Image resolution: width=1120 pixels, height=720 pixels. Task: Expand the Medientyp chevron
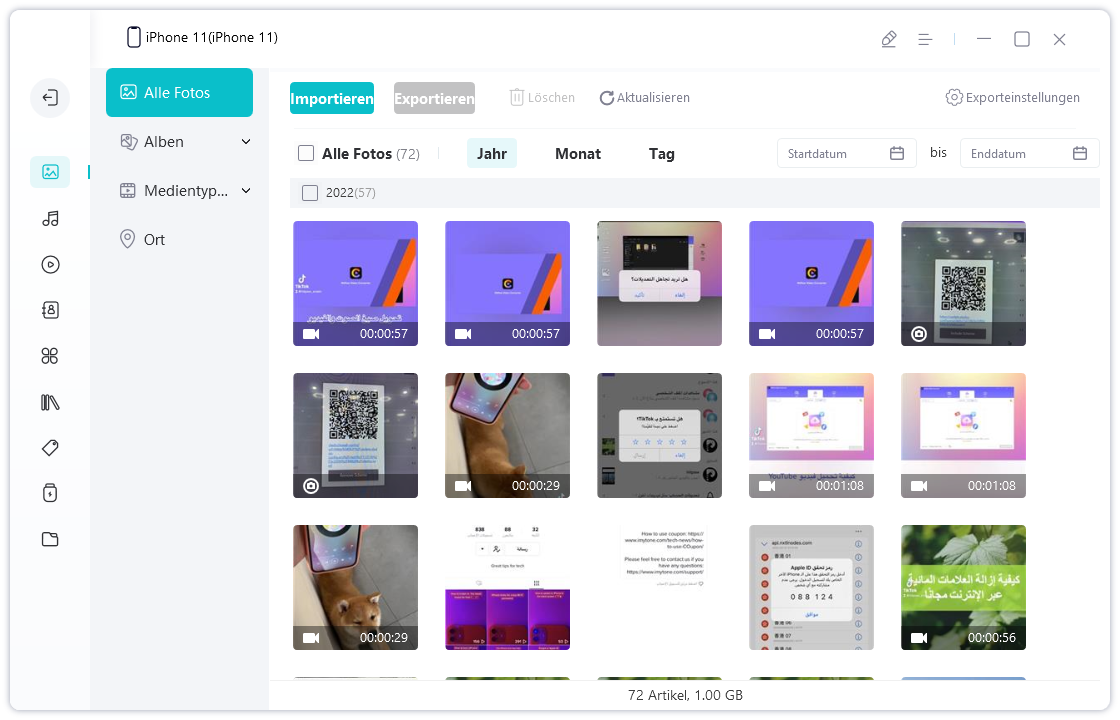pos(246,191)
